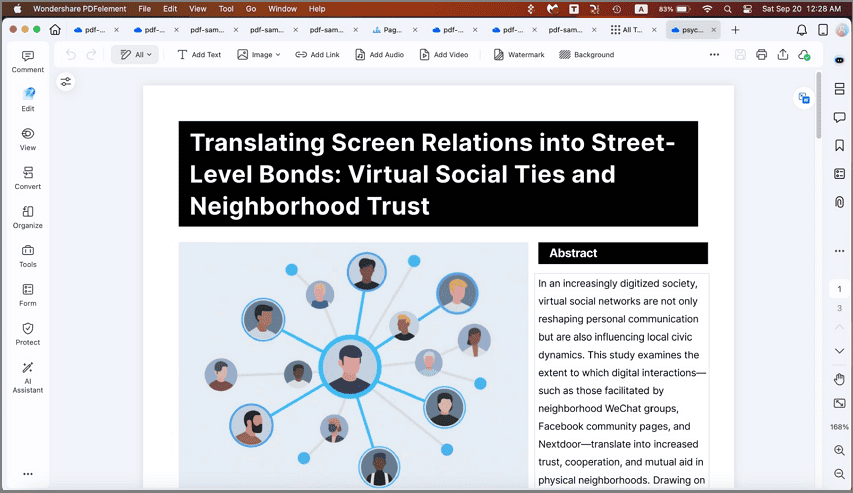Open the translate floating icon
The image size is (853, 493).
(804, 98)
